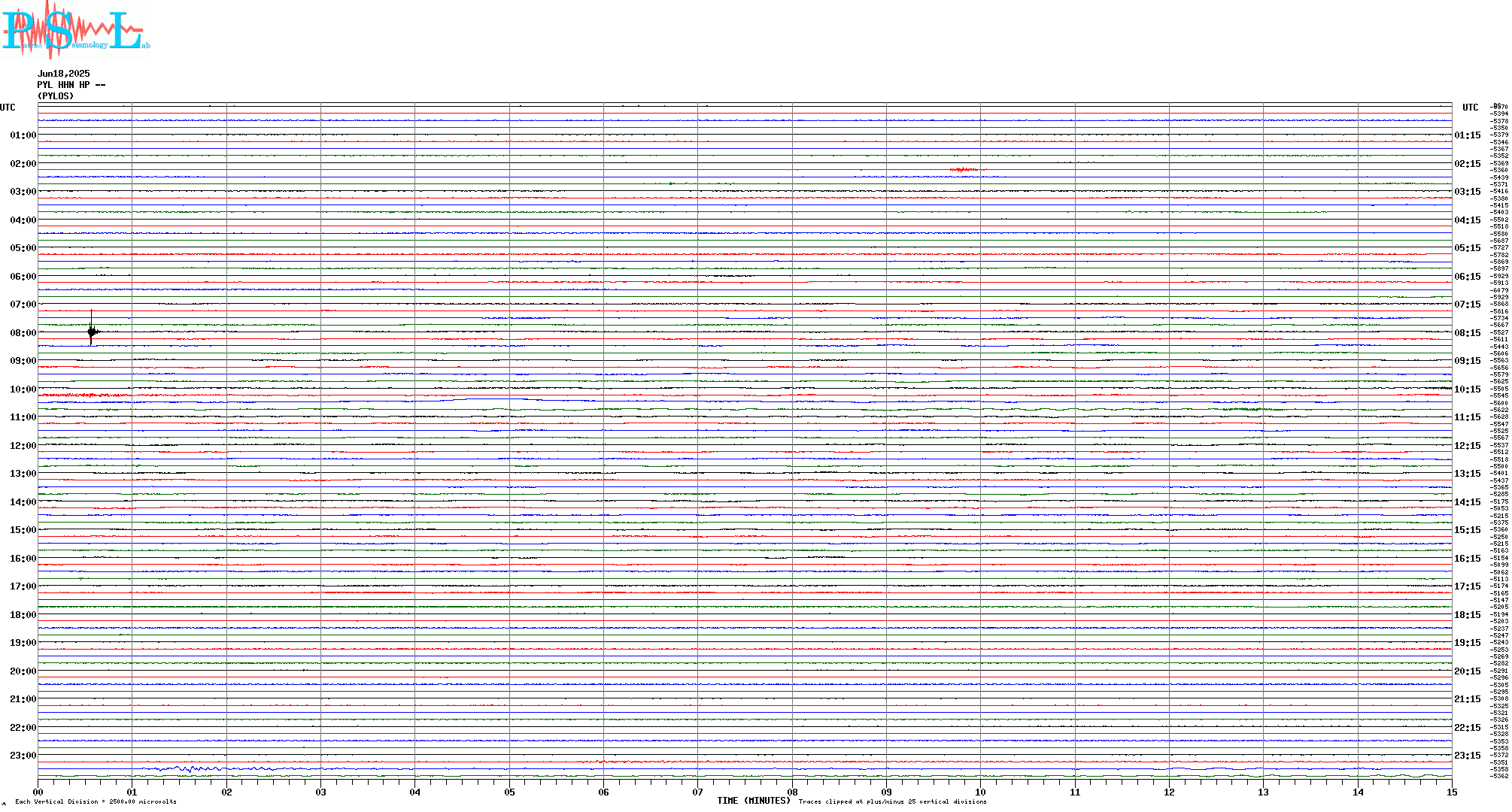
Task: Click the "14:00" hour label on left
Action: [23, 502]
